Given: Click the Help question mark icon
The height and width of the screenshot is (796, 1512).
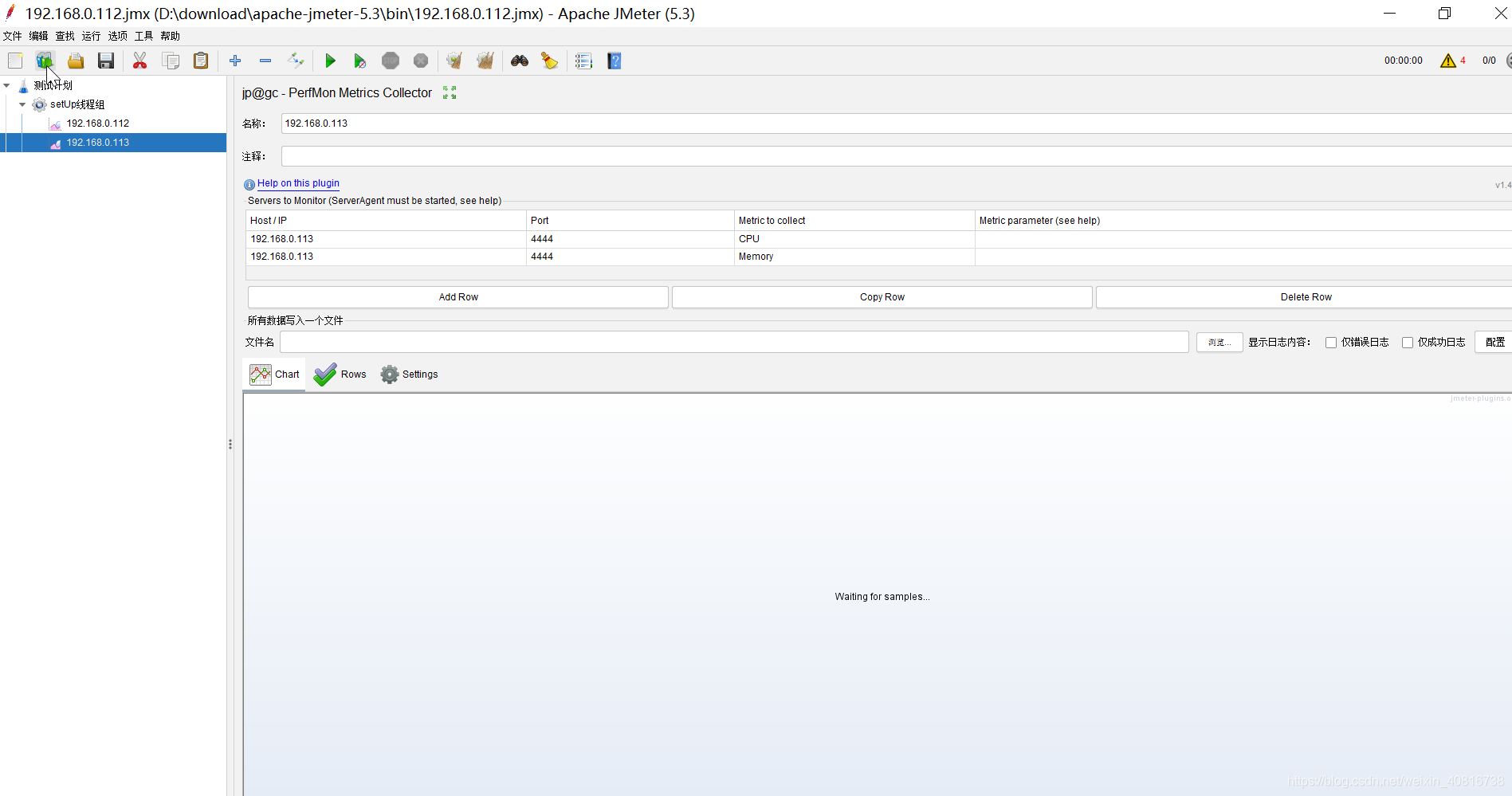Looking at the screenshot, I should (615, 61).
